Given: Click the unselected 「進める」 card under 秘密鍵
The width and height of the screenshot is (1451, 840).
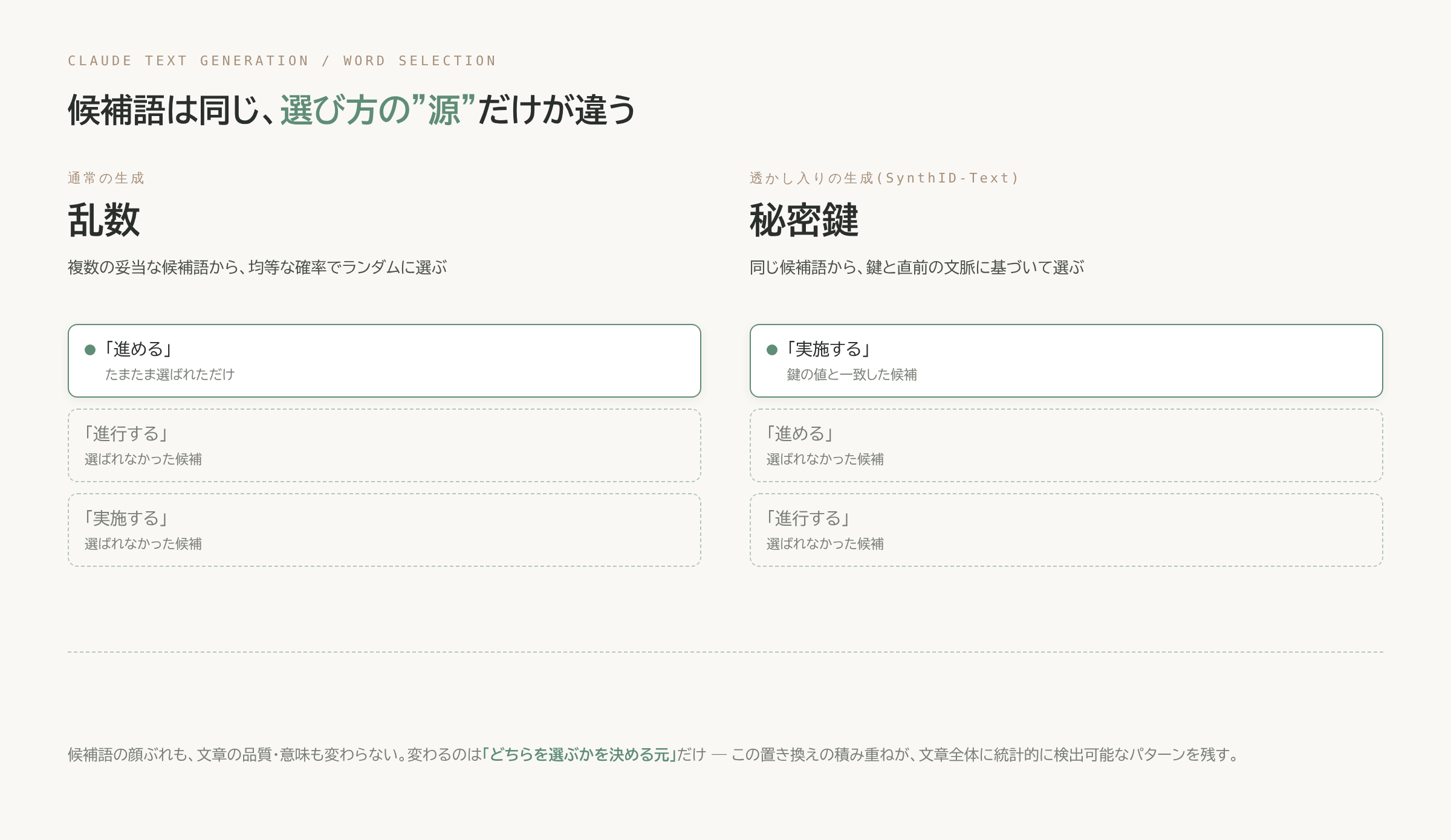Looking at the screenshot, I should coord(1066,445).
